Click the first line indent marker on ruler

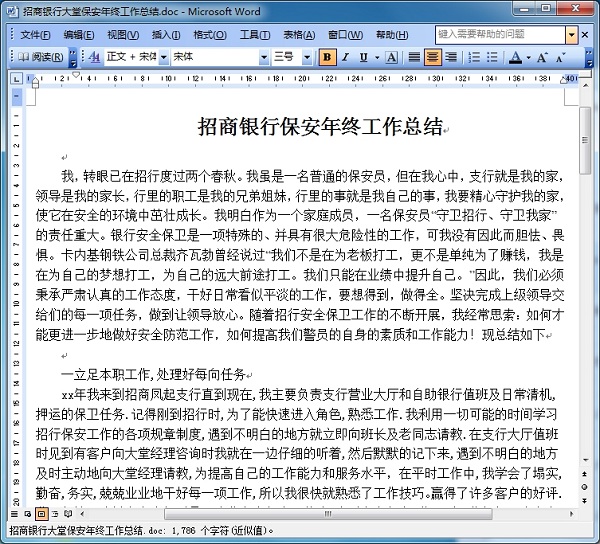point(76,75)
